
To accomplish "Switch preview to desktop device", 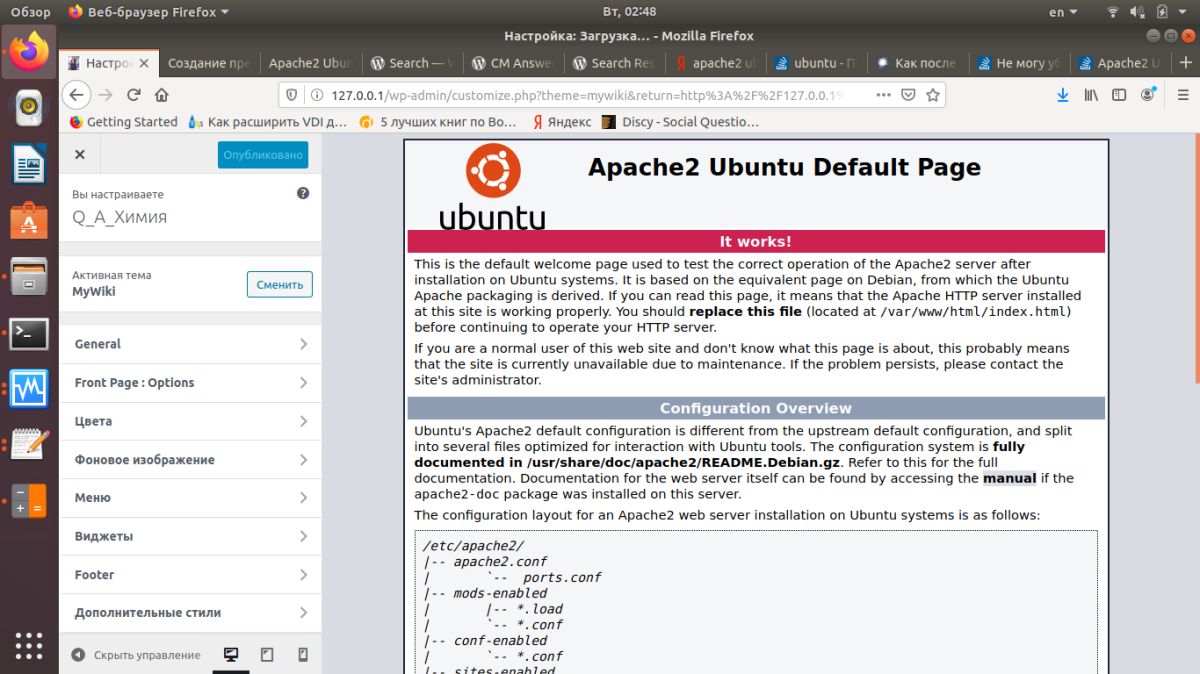I will 231,655.
